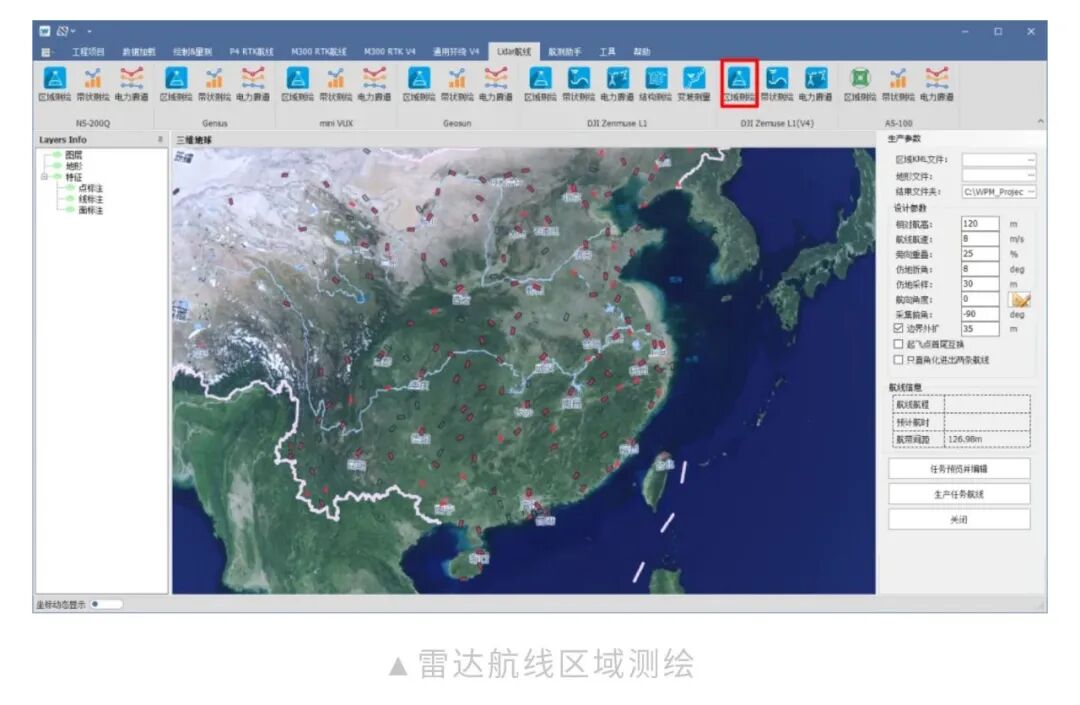Choose the power line icon in Geosun group

click(x=495, y=84)
